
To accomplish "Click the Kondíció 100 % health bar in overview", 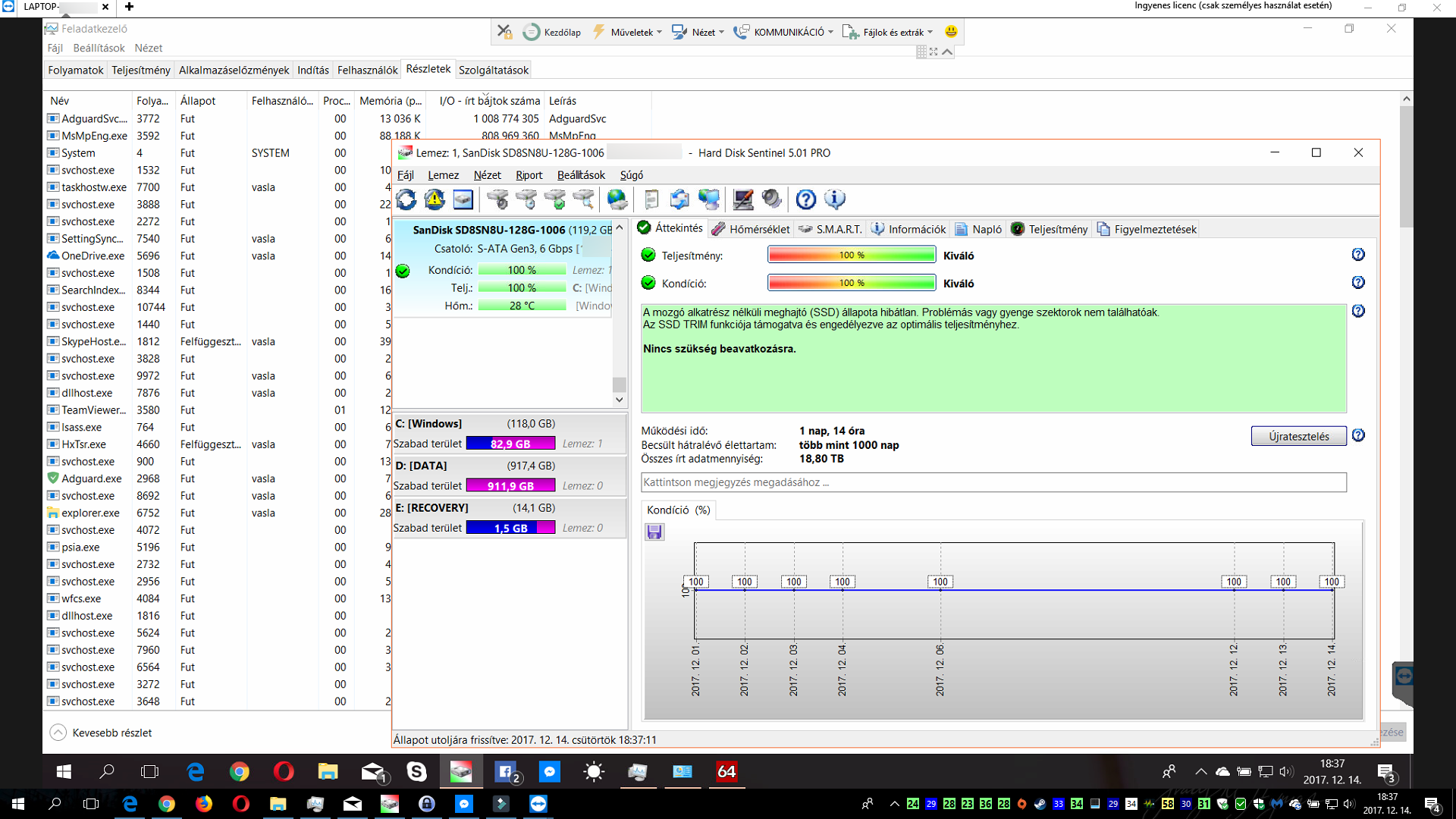I will [852, 283].
